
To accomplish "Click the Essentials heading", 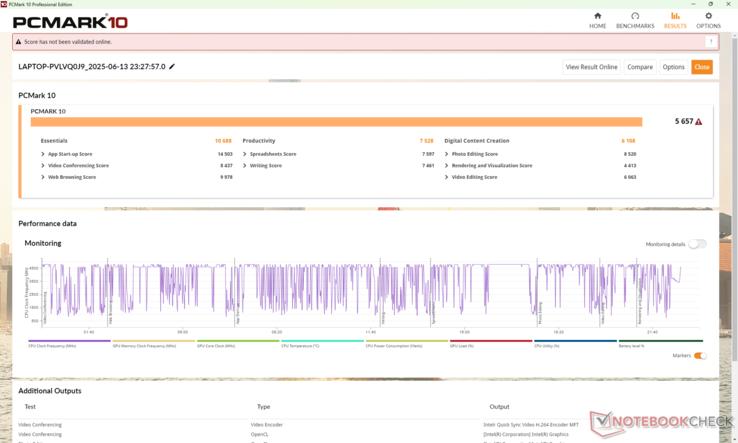I will (54, 141).
